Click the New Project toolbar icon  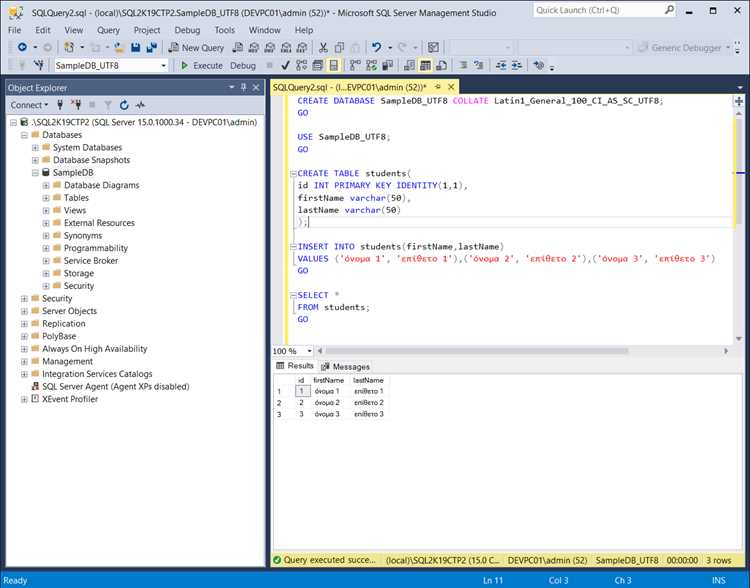[69, 47]
